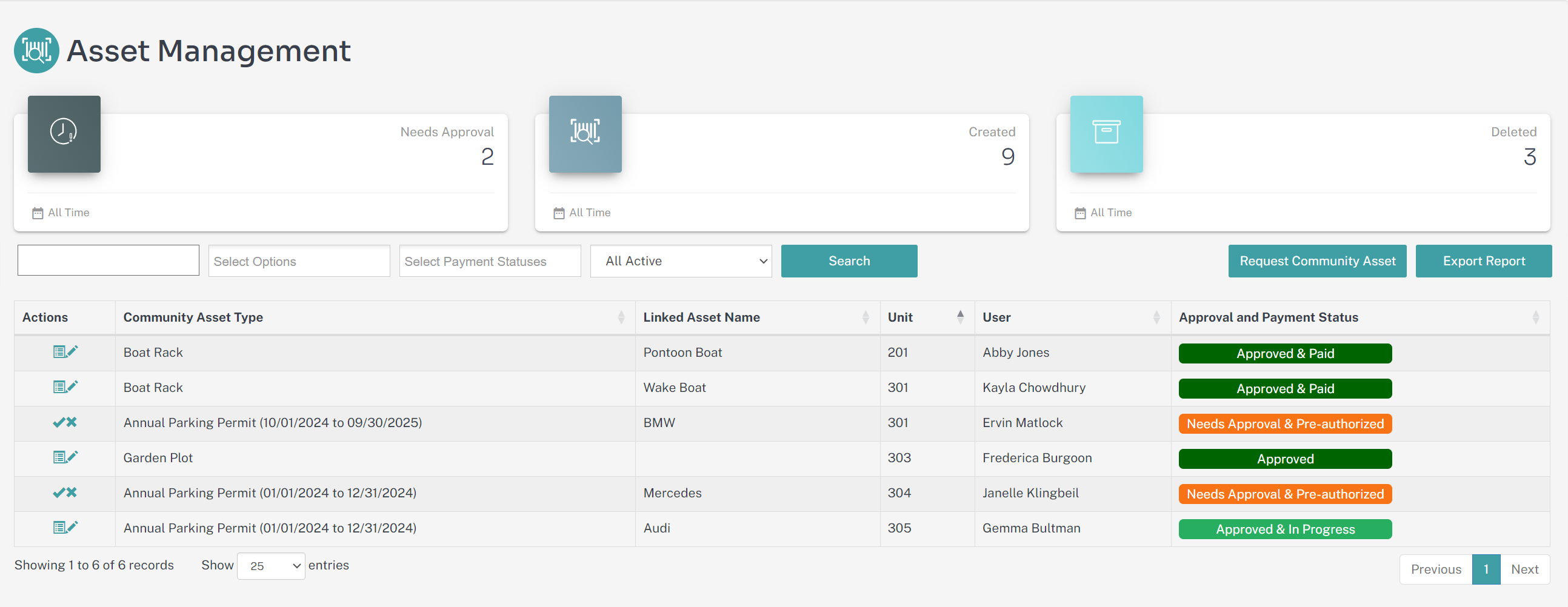Click Annual Parking Permit (10/01/2024 to 09/30/2025)
Screen dimensions: 1568x607
click(x=273, y=423)
